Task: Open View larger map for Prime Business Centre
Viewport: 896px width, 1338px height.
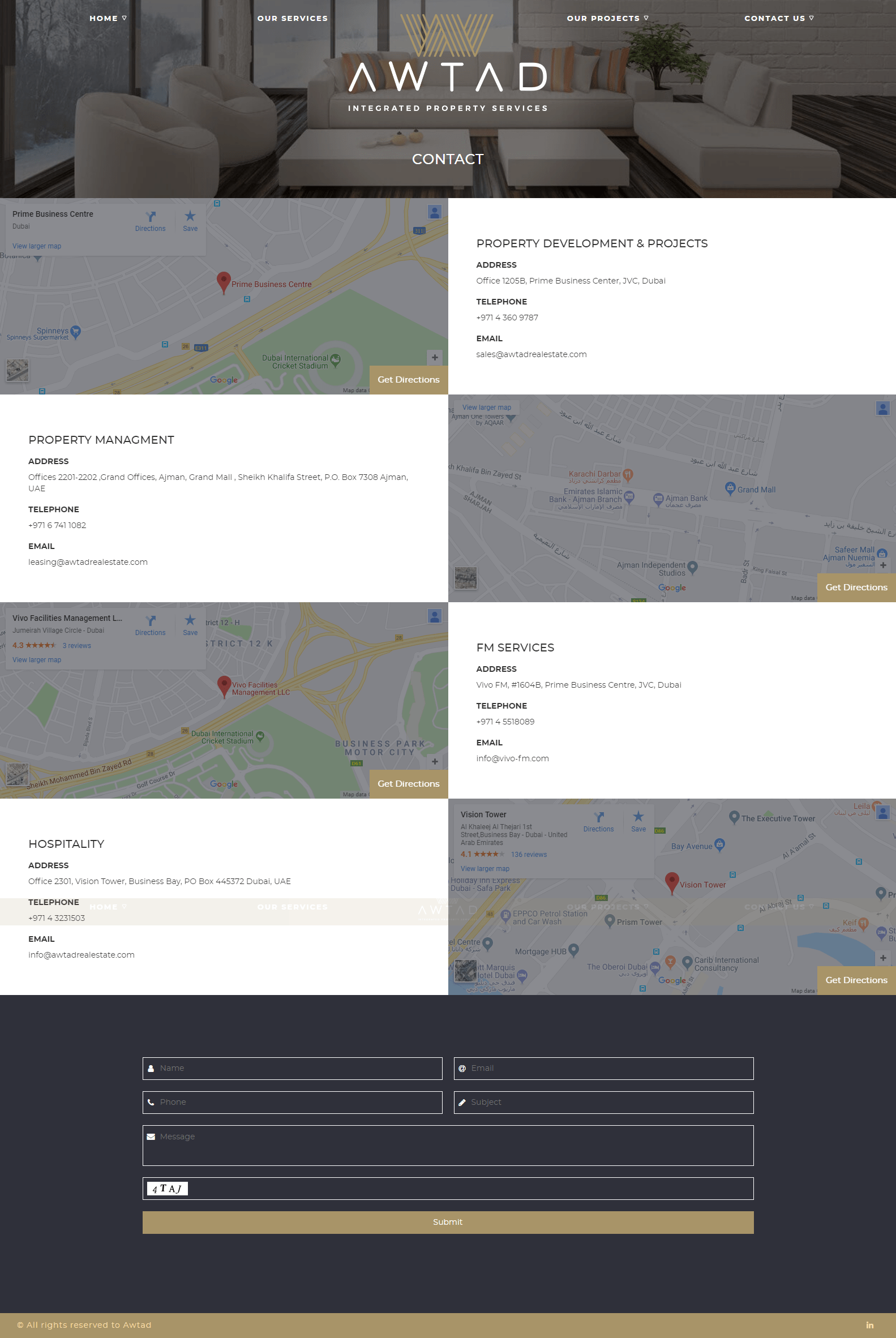Action: pyautogui.click(x=37, y=246)
